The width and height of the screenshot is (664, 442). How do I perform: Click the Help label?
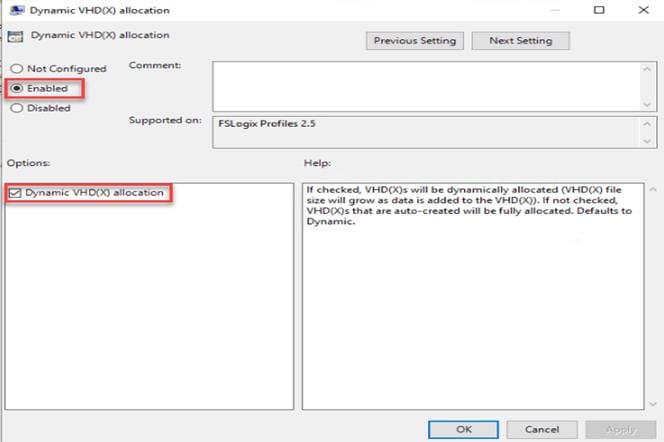coord(317,163)
